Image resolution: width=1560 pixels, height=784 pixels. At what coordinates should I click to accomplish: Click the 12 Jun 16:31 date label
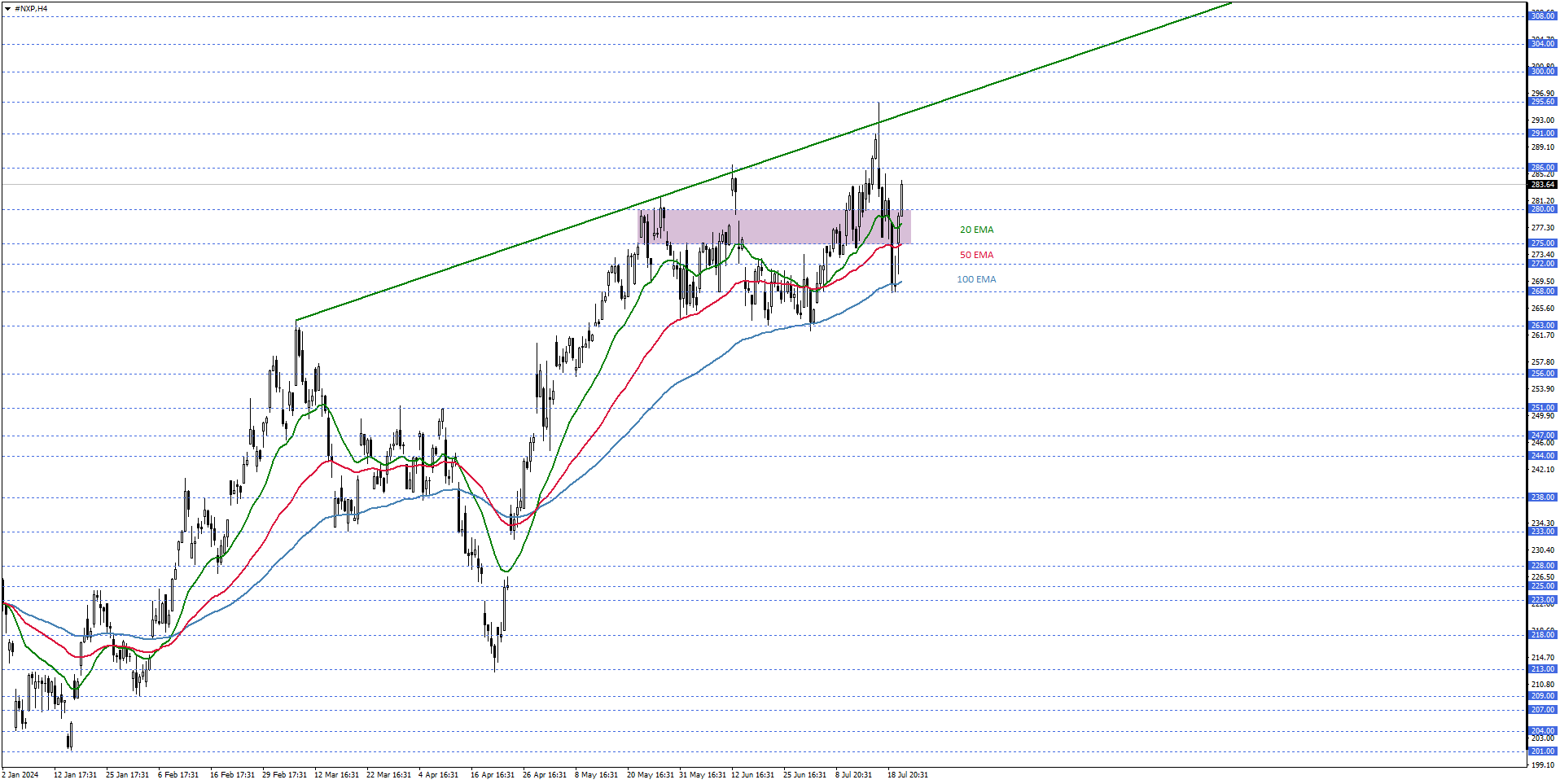[x=754, y=775]
